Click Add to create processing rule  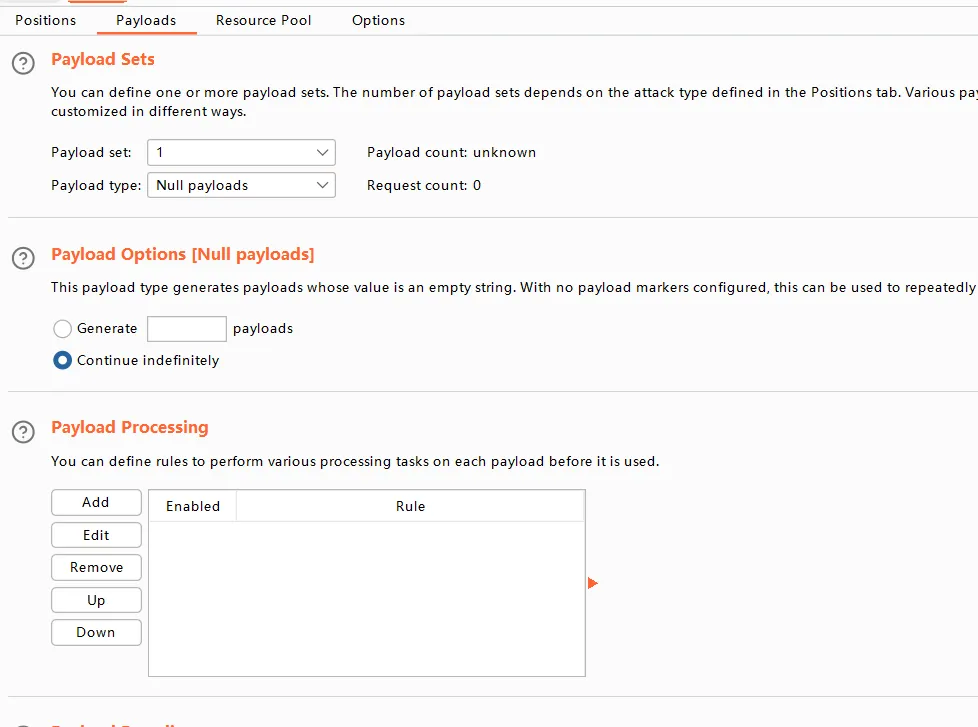coord(96,502)
